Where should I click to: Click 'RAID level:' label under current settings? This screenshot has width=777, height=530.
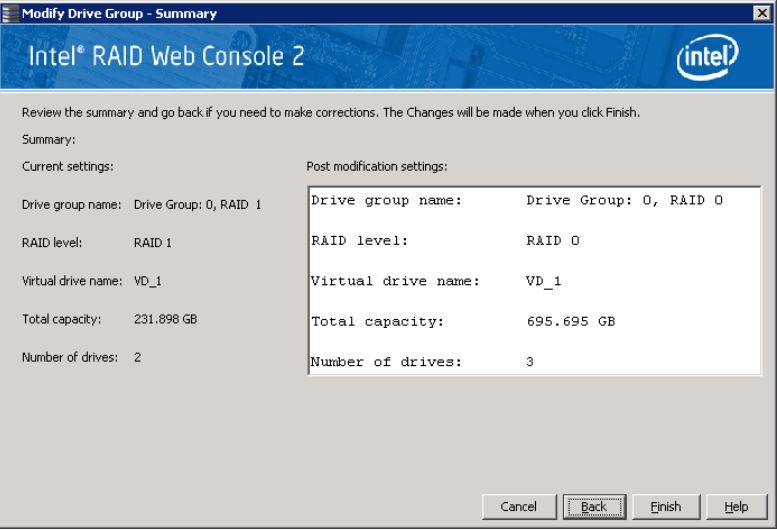[52, 243]
